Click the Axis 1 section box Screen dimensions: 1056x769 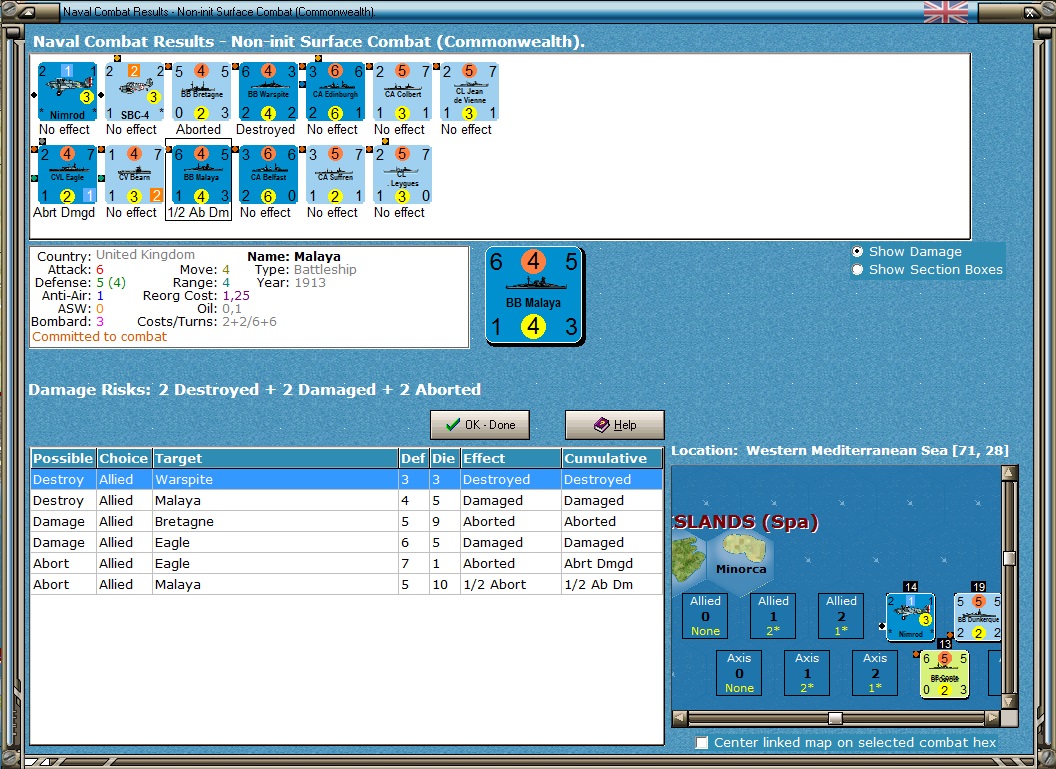point(807,673)
